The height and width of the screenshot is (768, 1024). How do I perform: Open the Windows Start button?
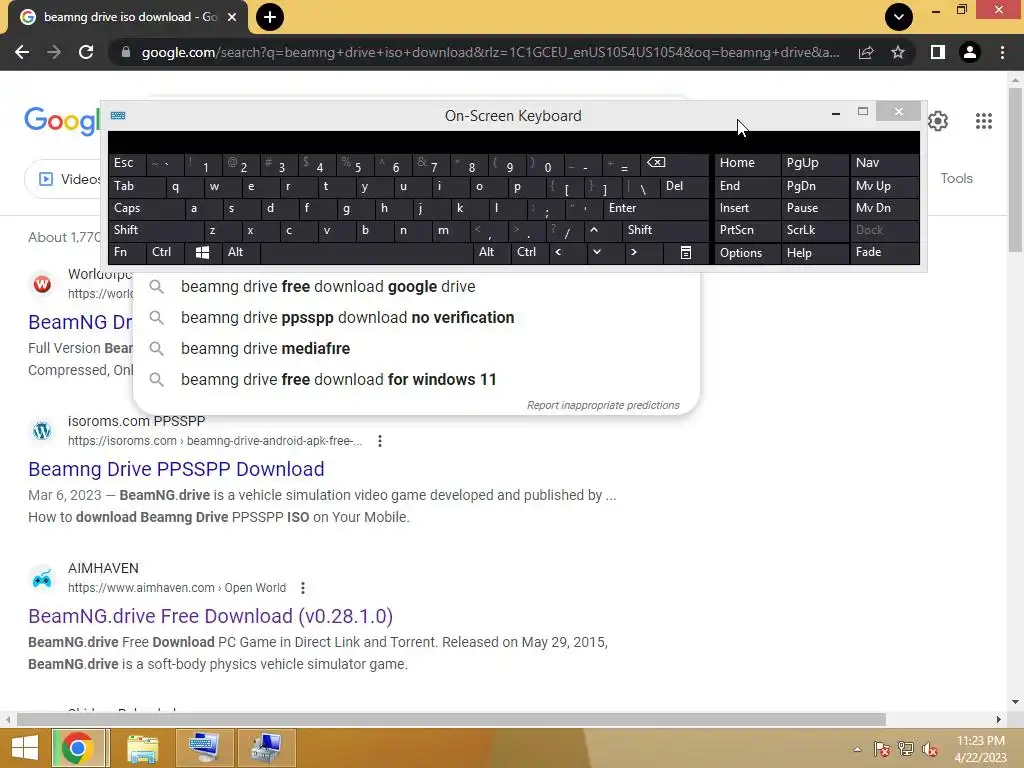click(x=25, y=748)
